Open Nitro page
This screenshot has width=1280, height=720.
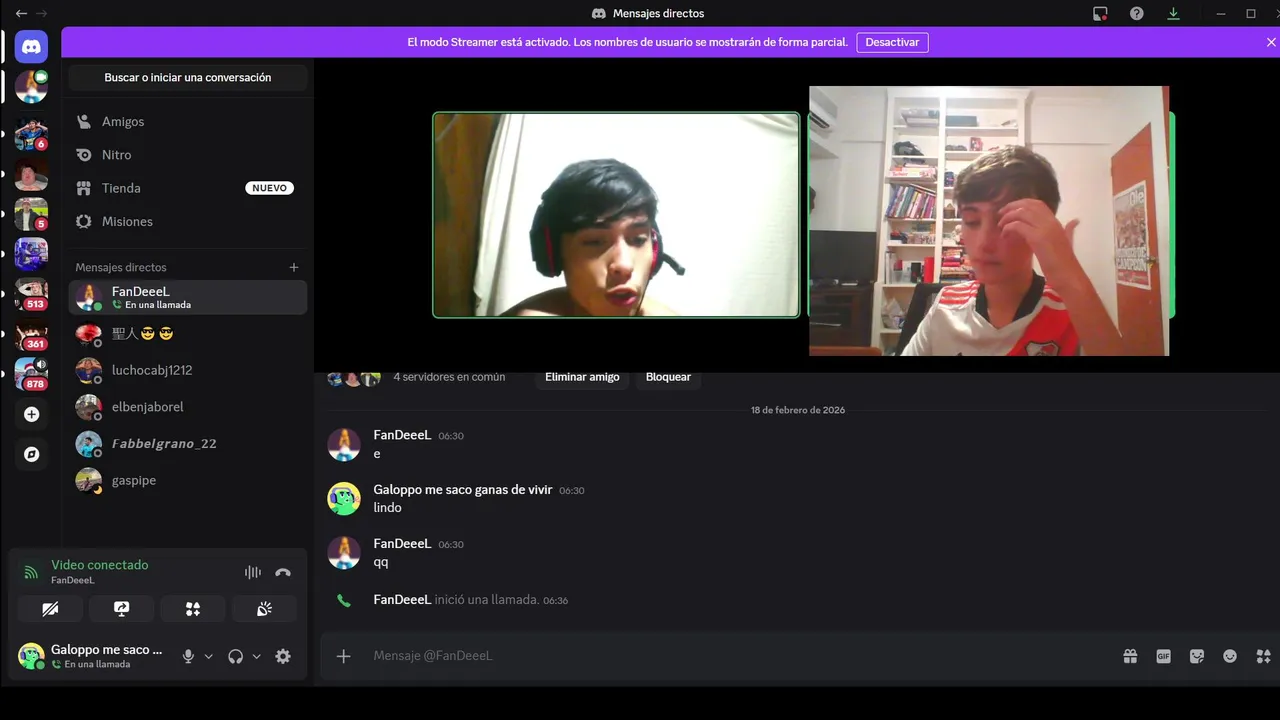coord(188,155)
